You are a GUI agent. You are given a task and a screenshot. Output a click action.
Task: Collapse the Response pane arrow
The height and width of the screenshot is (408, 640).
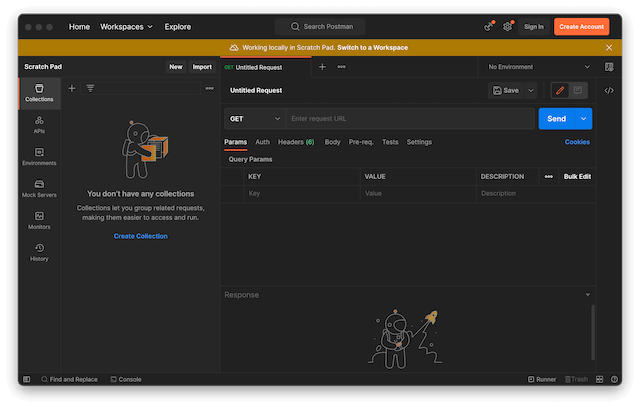click(x=588, y=295)
